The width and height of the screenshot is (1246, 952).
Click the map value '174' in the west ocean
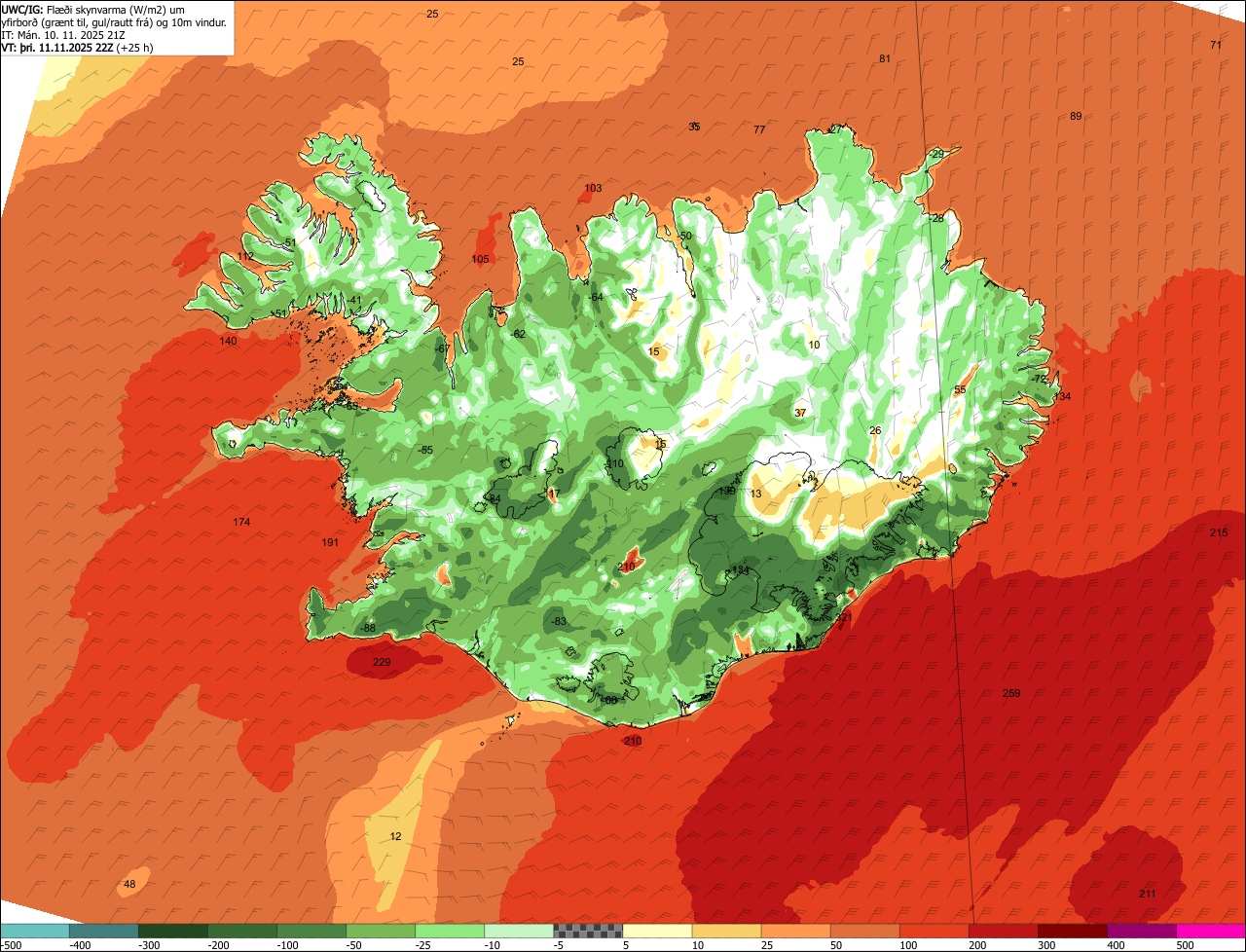[x=241, y=523]
